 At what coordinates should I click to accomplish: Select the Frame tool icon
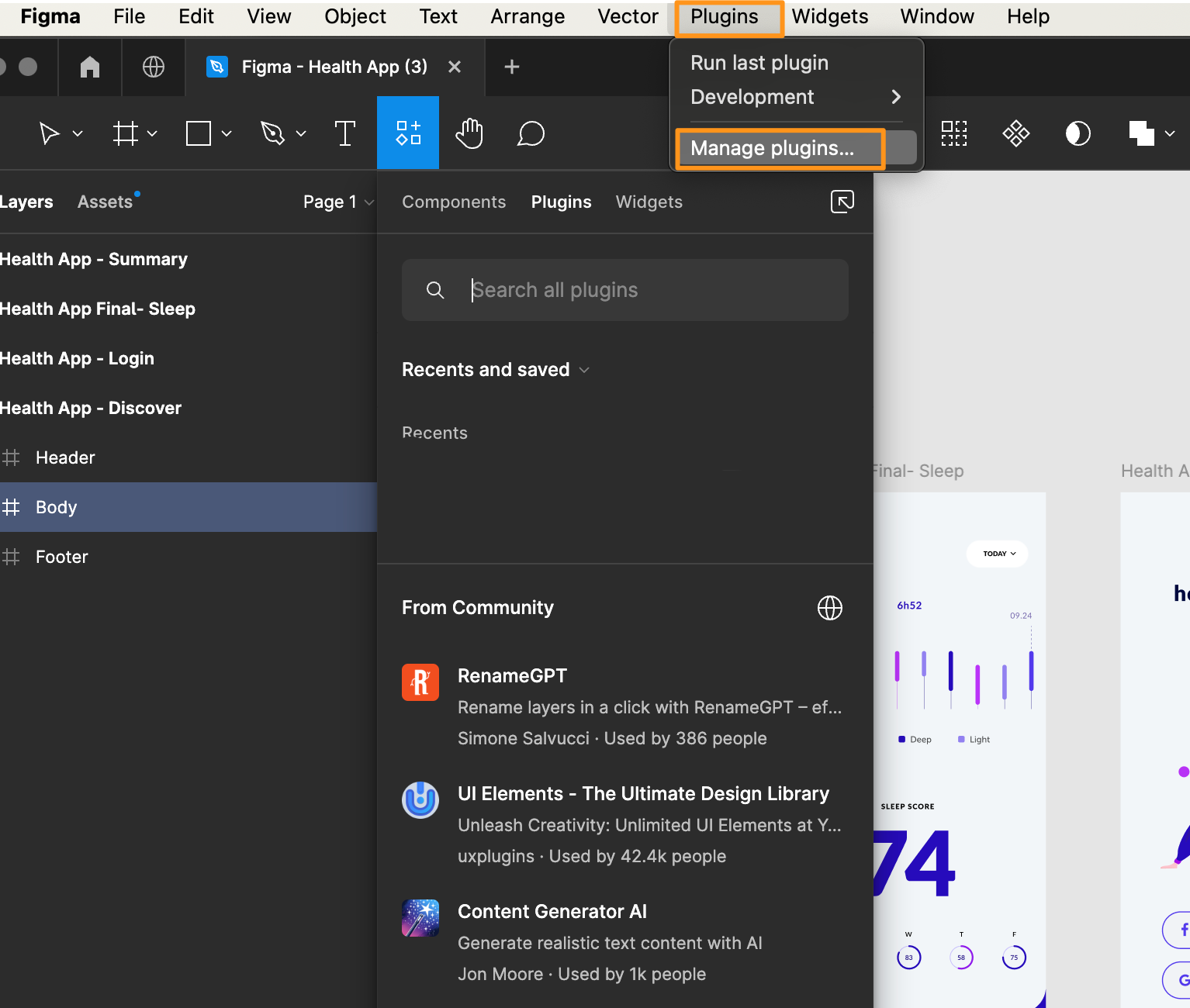(125, 133)
